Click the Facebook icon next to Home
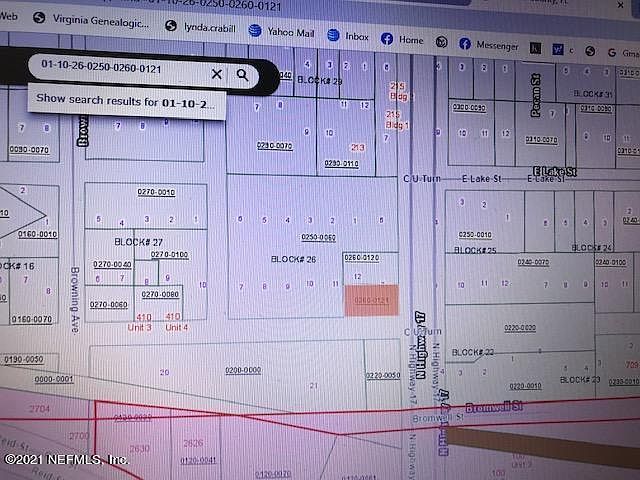The width and height of the screenshot is (640, 480). [387, 39]
